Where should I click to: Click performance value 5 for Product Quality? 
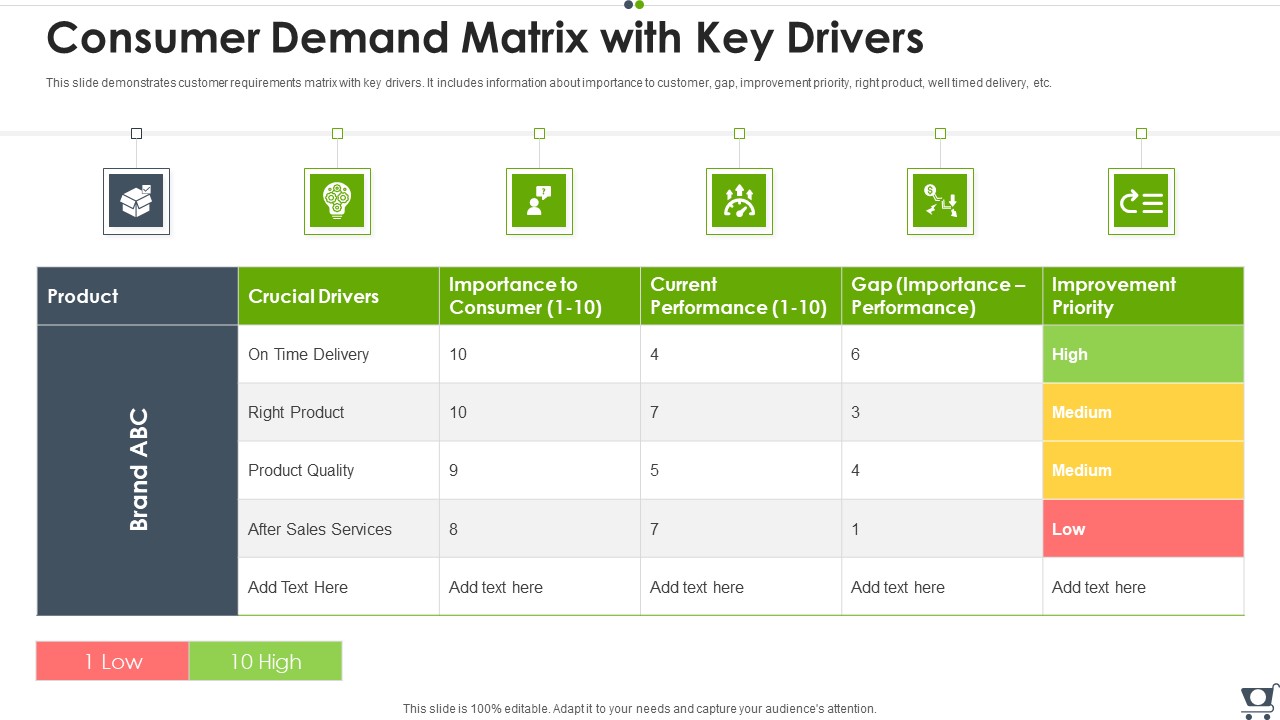point(741,470)
